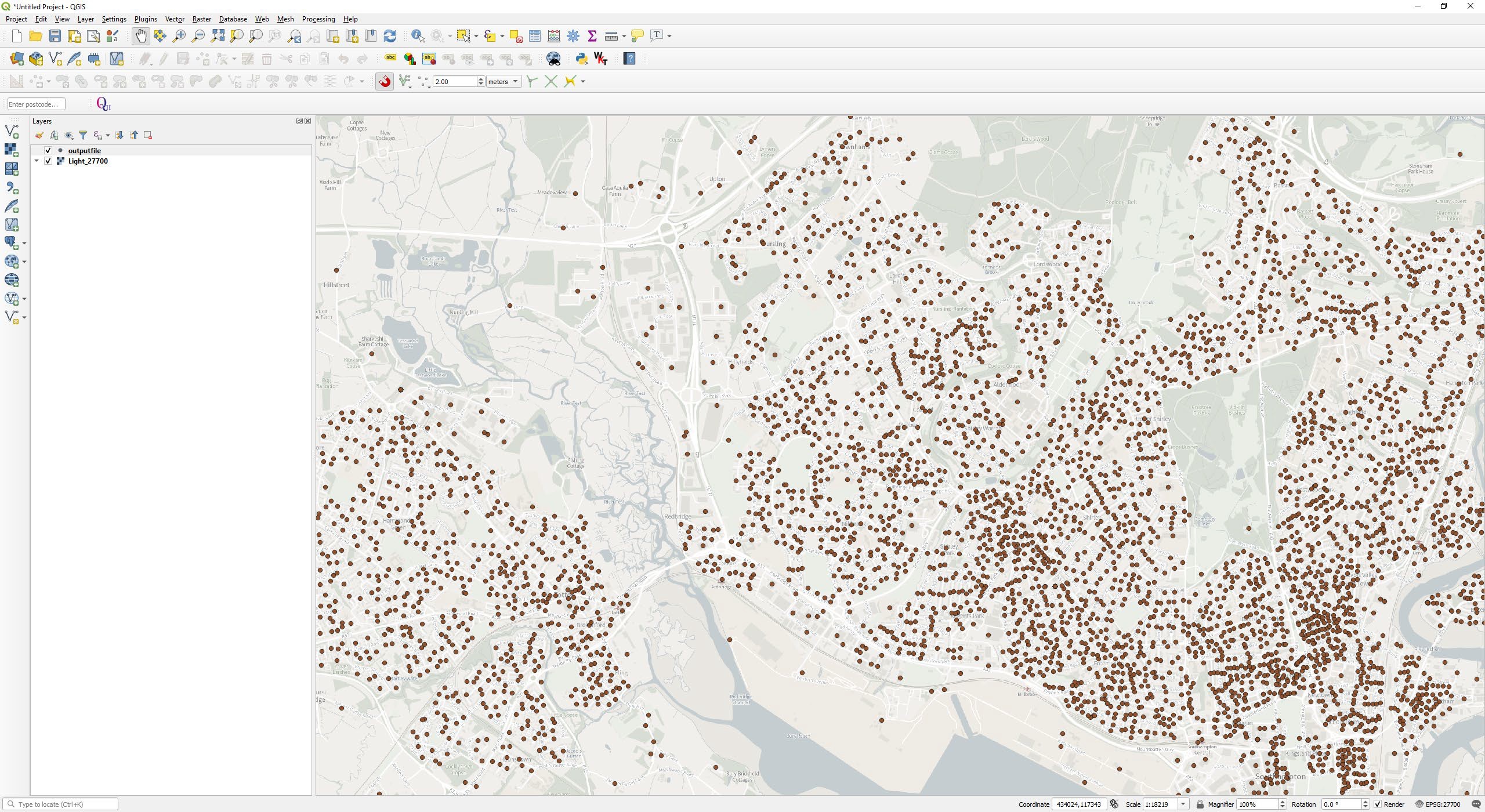Expand the Light_27700 layer tree

tap(37, 161)
